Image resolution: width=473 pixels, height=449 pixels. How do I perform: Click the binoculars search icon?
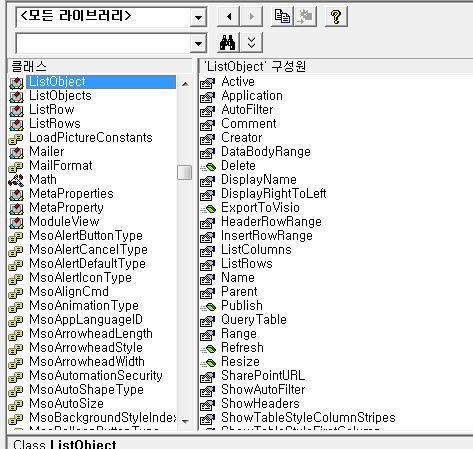click(x=228, y=43)
